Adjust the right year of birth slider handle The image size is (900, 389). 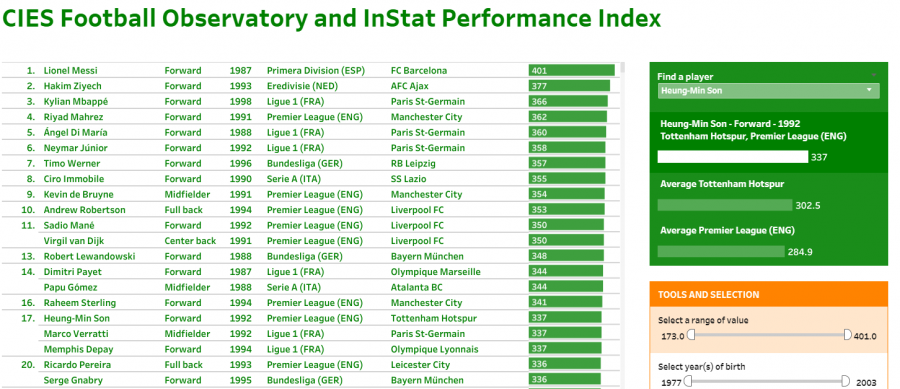click(x=845, y=381)
